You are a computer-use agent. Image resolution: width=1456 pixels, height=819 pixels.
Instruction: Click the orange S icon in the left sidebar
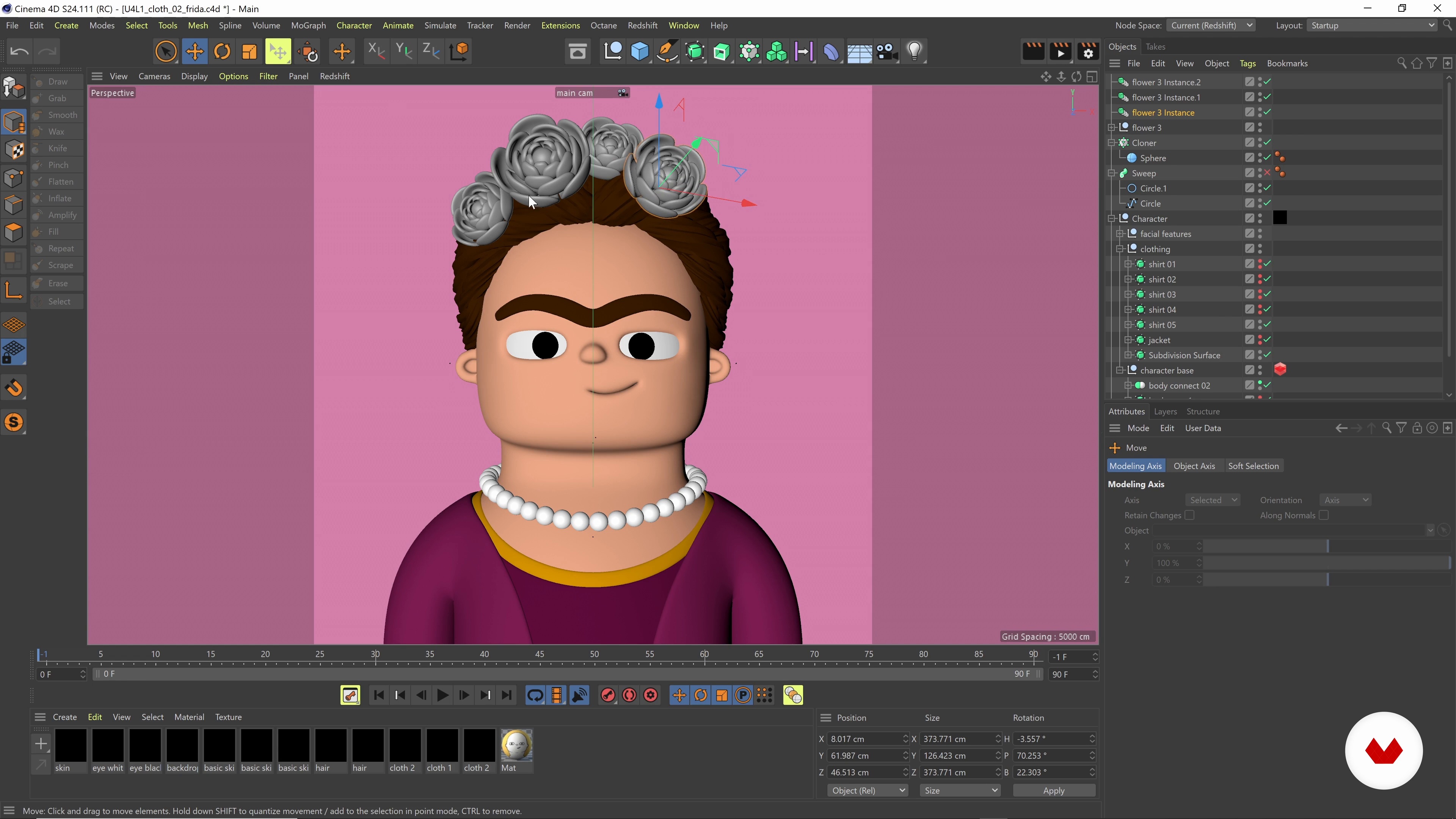click(14, 423)
